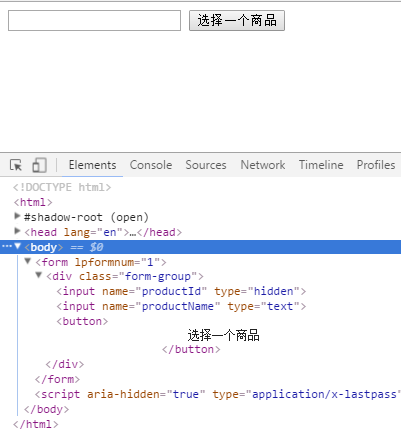
Task: Select the closing </form> tag
Action: pyautogui.click(x=57, y=379)
